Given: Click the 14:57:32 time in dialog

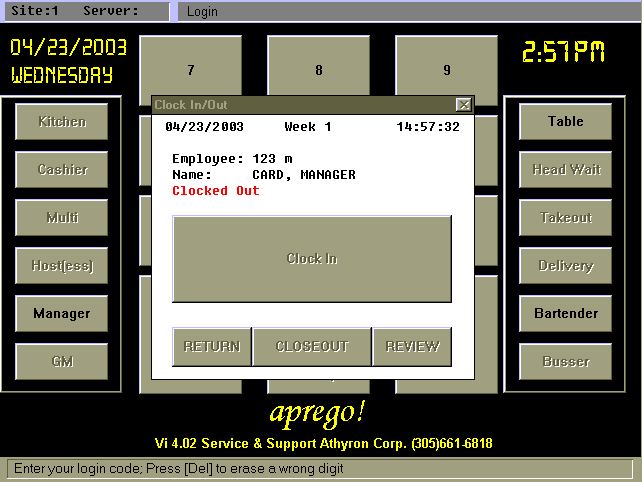Looking at the screenshot, I should pyautogui.click(x=428, y=127).
